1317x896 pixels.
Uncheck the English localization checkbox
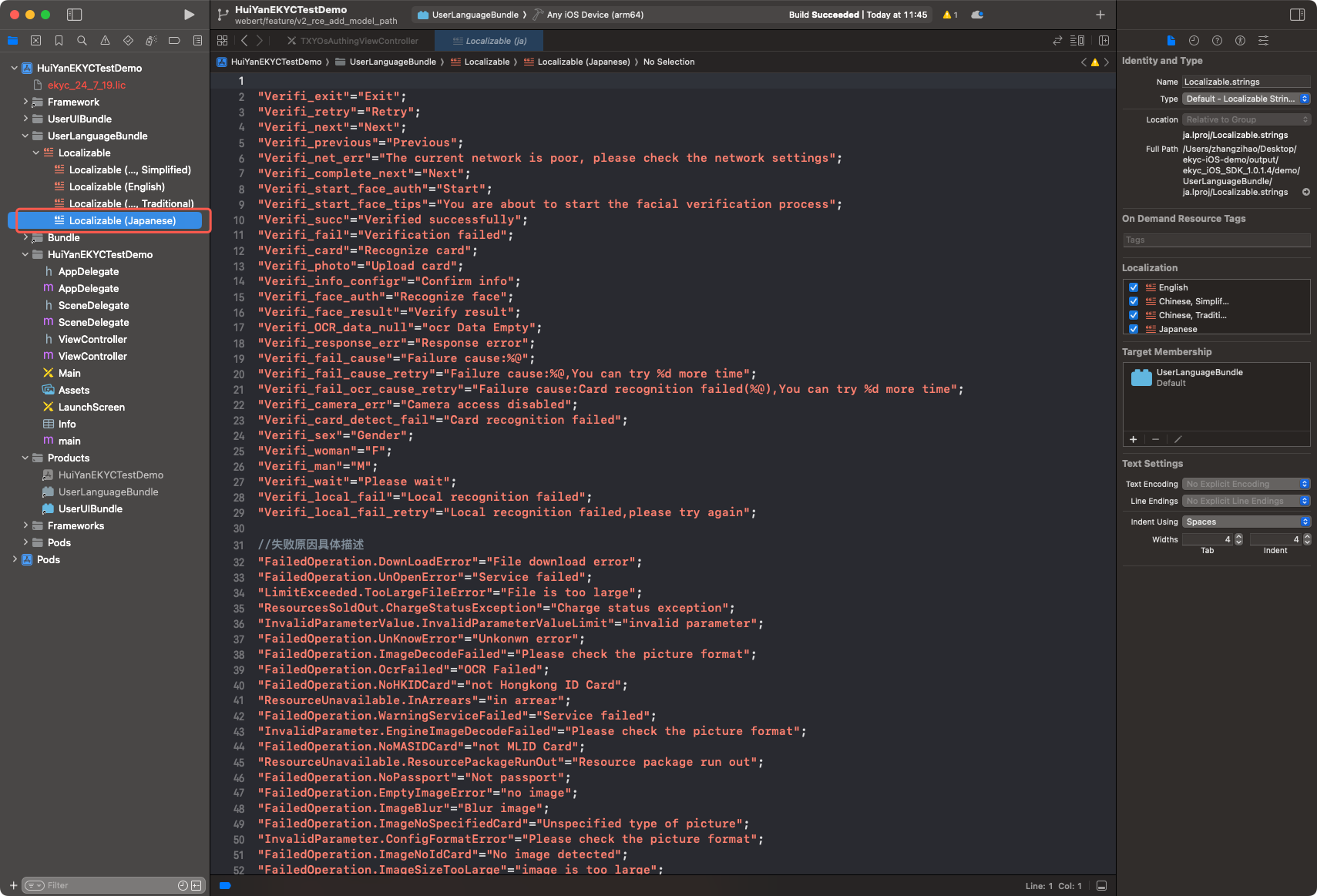pos(1134,287)
